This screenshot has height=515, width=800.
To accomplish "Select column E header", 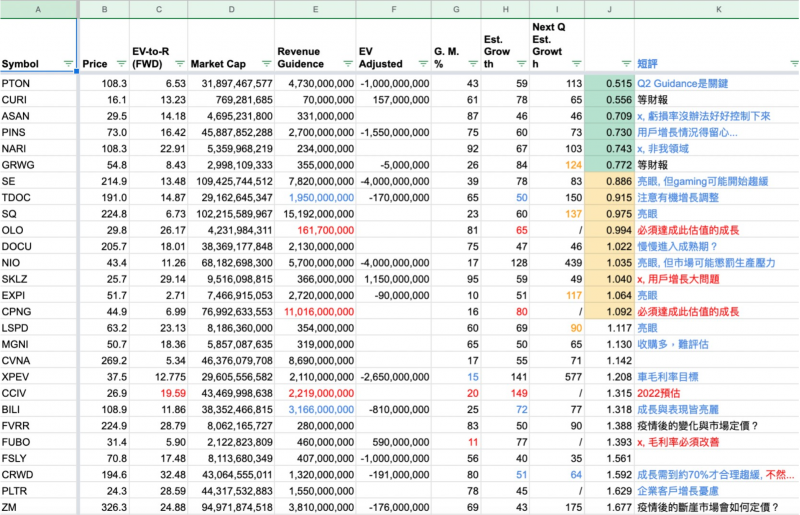I will coord(315,9).
